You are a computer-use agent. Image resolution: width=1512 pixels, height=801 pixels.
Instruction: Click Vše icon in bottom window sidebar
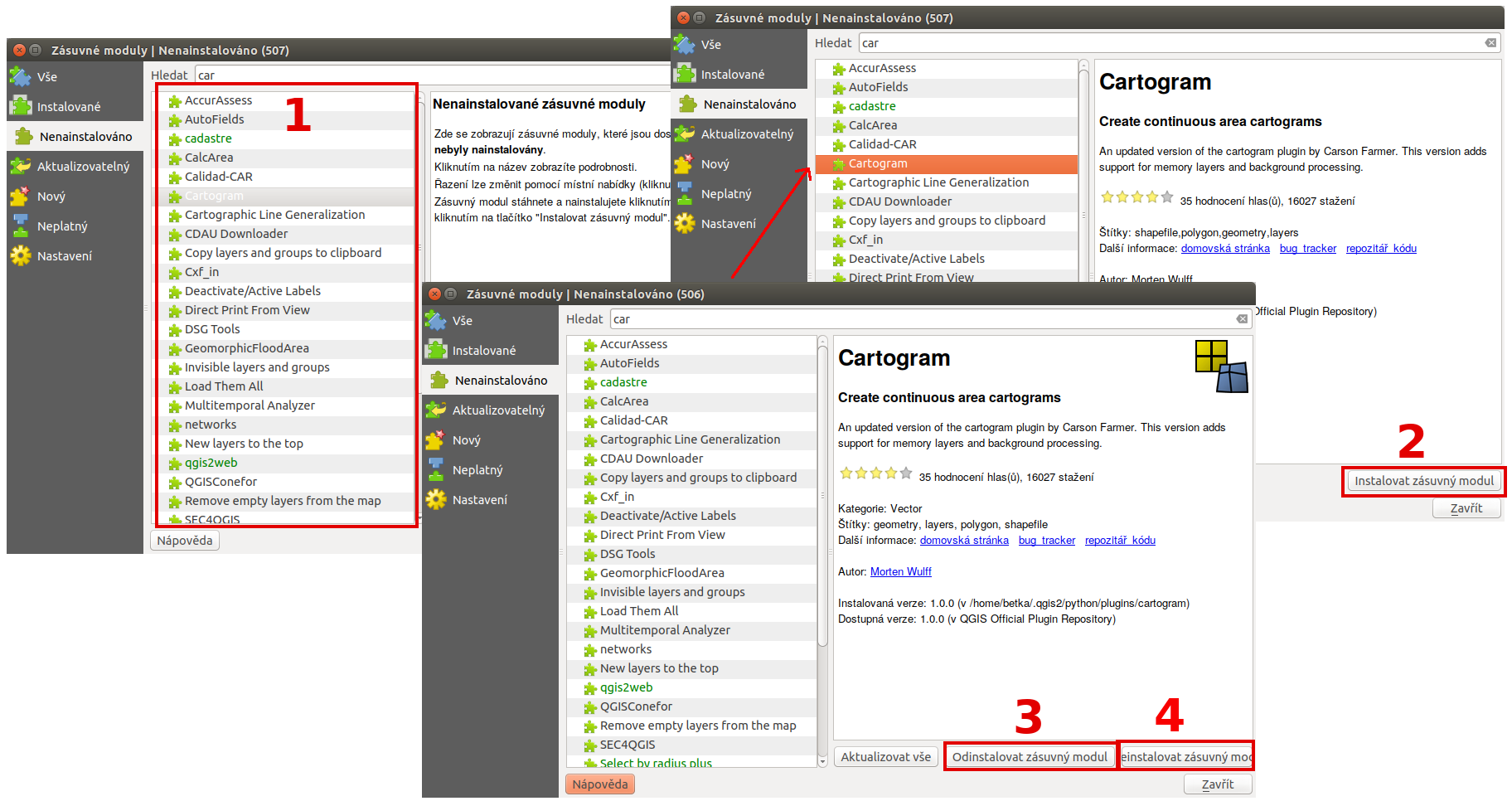point(435,320)
